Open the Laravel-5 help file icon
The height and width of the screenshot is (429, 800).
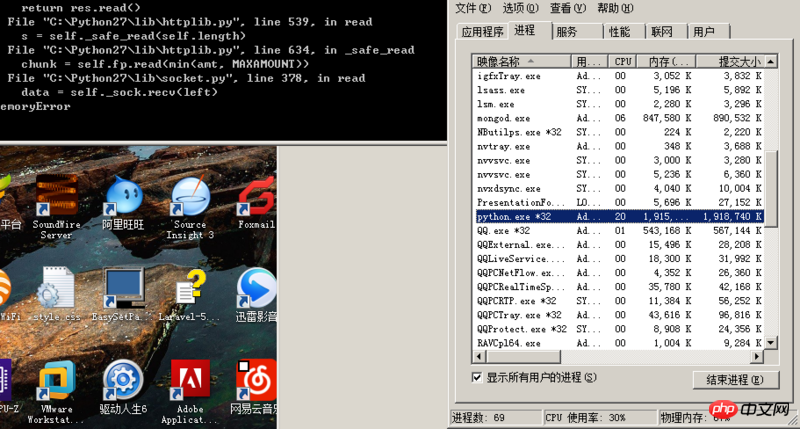(189, 294)
